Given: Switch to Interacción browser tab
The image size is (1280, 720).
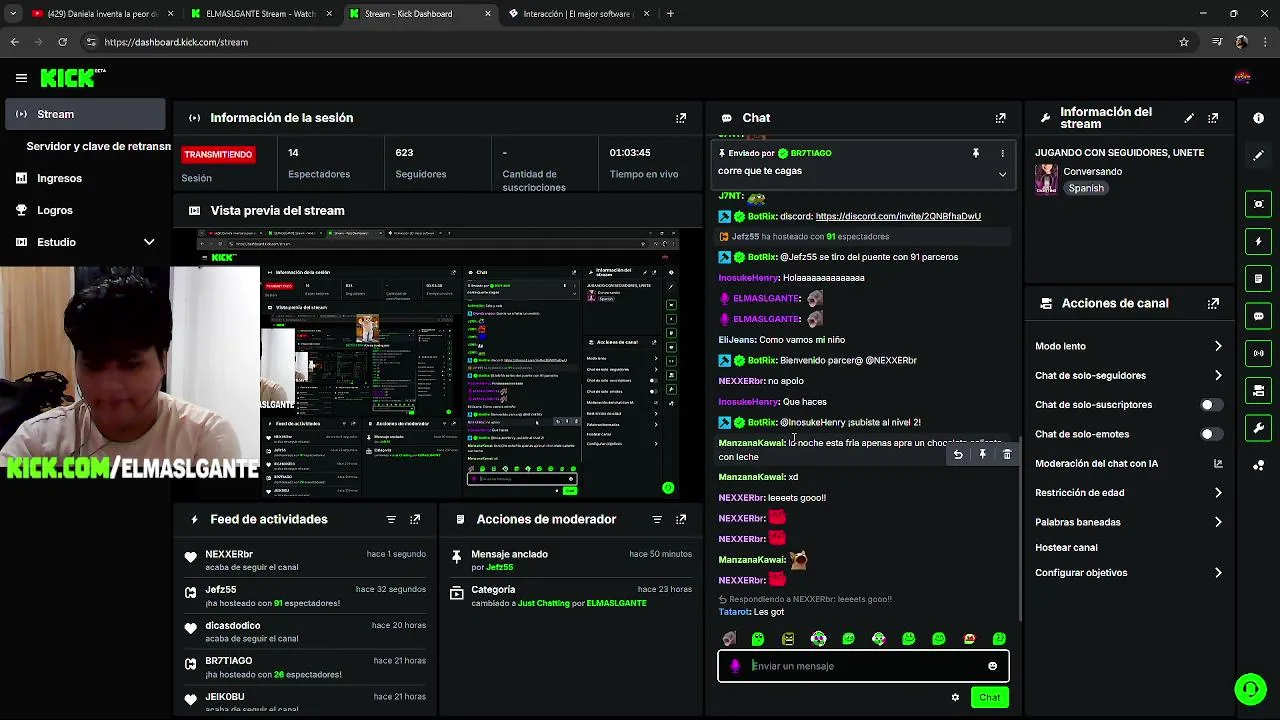Looking at the screenshot, I should point(578,14).
